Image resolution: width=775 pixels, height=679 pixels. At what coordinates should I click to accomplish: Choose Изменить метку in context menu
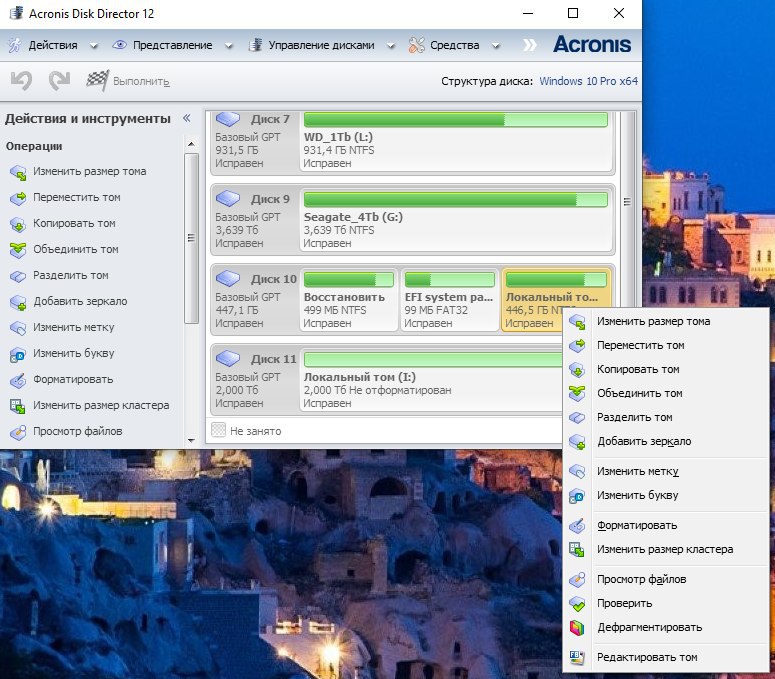pos(665,471)
